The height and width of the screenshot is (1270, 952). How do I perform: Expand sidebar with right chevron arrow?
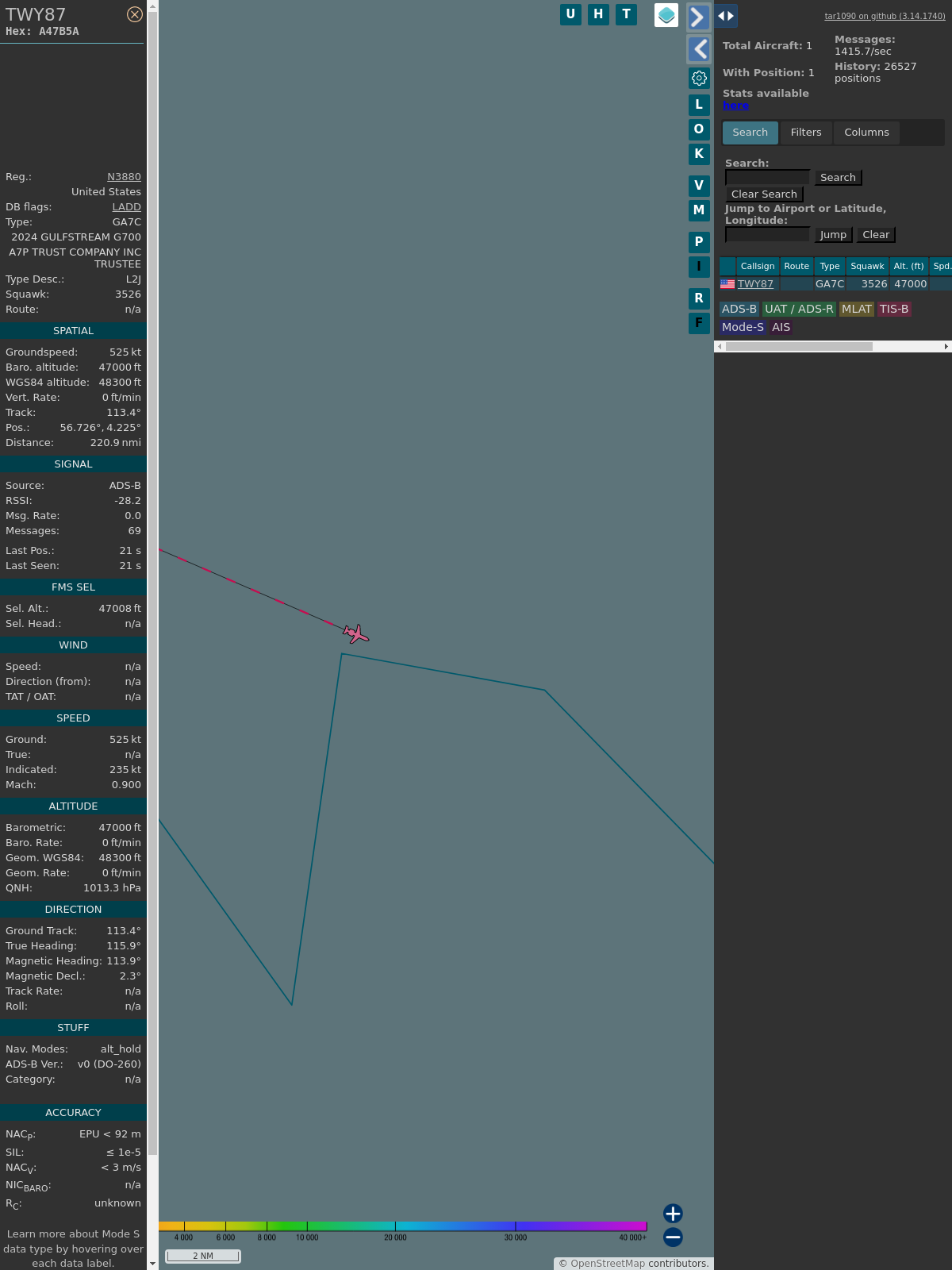[698, 17]
